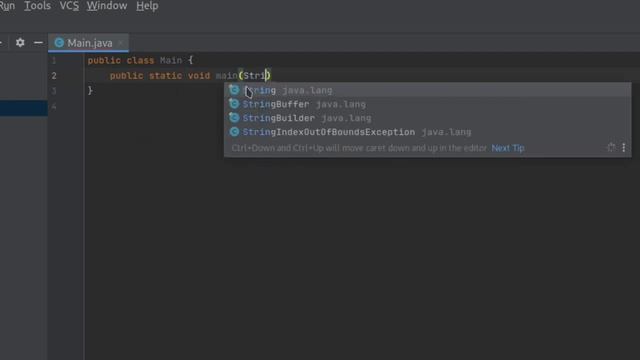Open the VCS menu

69,6
